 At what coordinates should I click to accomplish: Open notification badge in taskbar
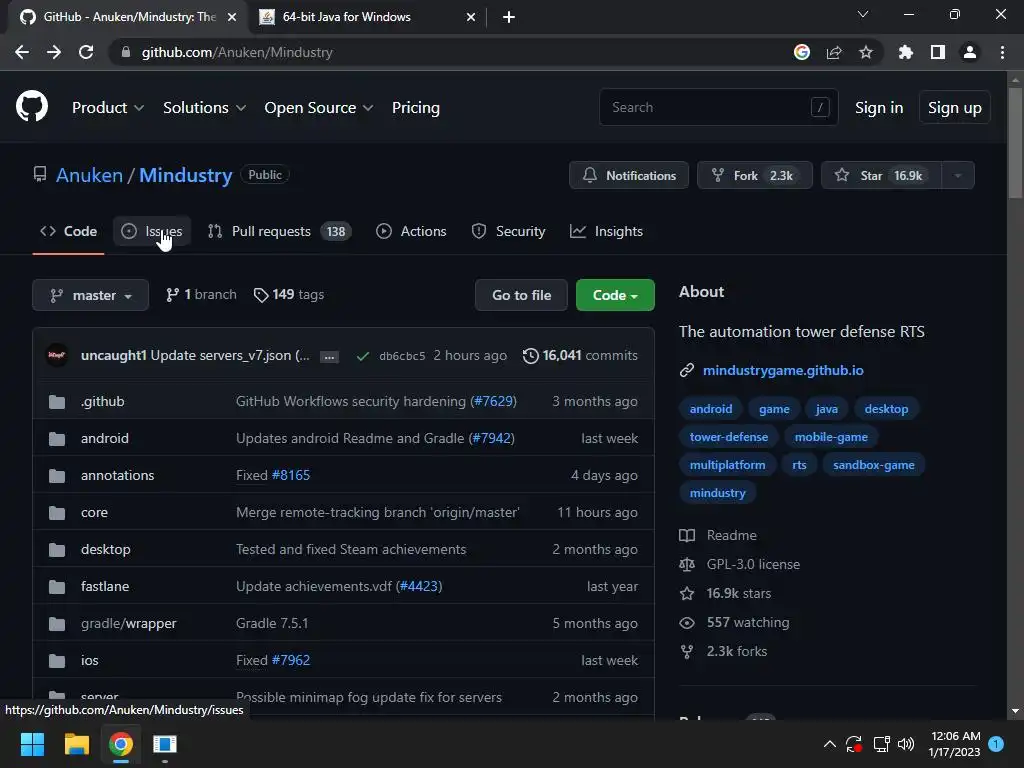pyautogui.click(x=996, y=744)
